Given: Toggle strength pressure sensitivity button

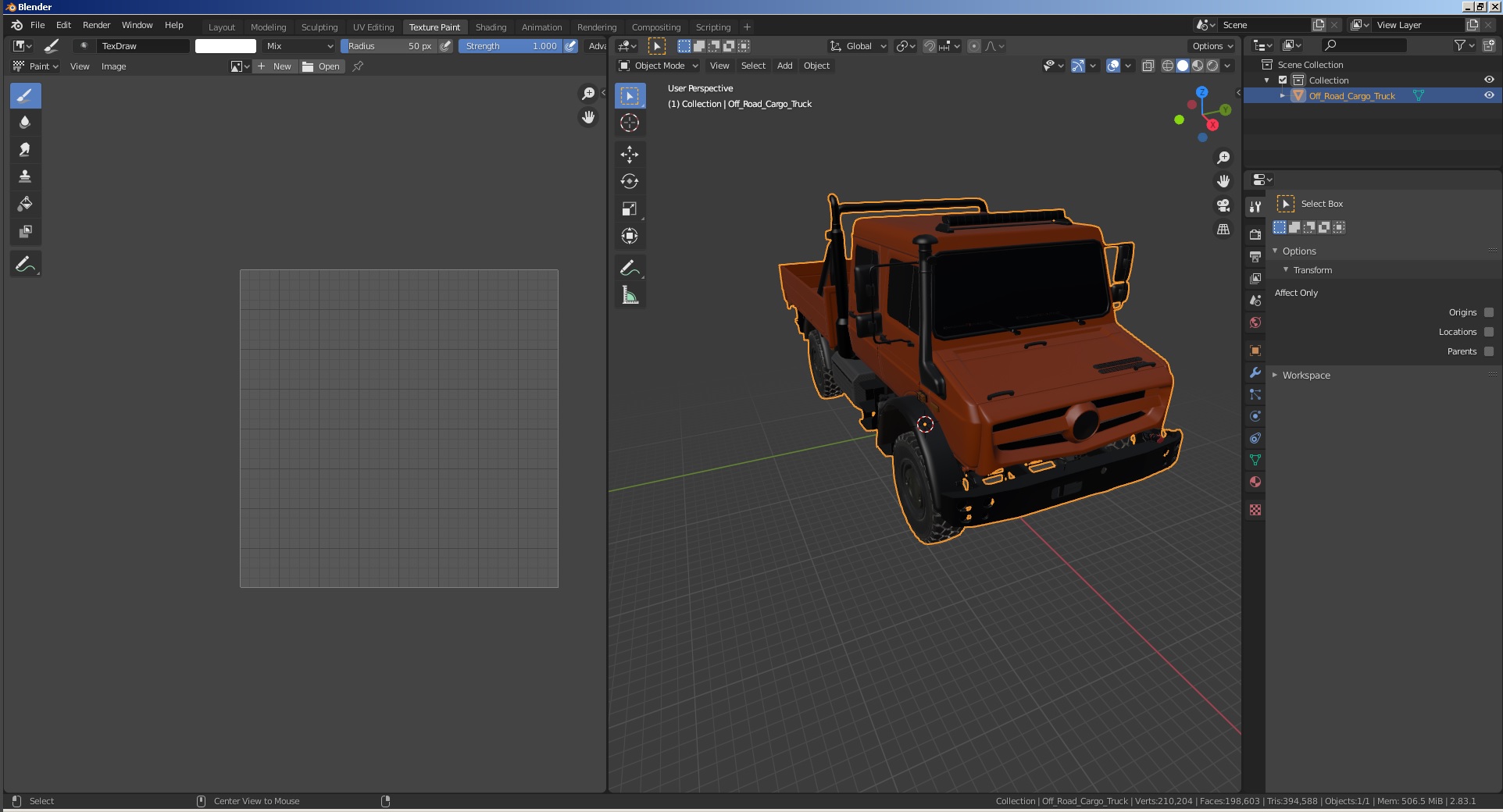Looking at the screenshot, I should [x=571, y=46].
